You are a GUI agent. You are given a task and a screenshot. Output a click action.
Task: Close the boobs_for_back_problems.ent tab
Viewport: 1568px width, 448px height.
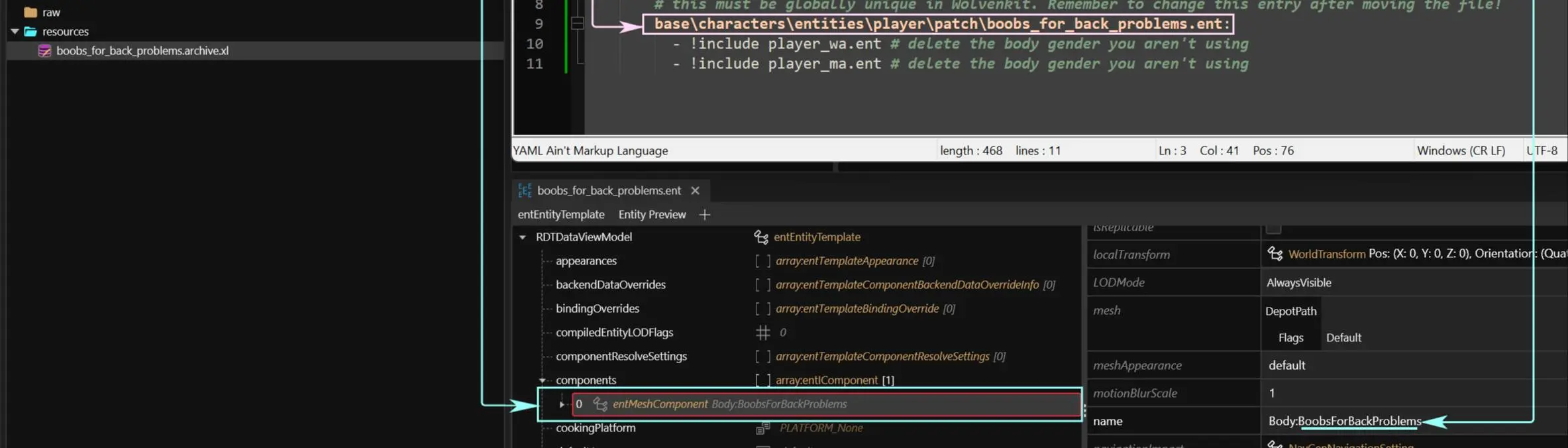tap(695, 190)
